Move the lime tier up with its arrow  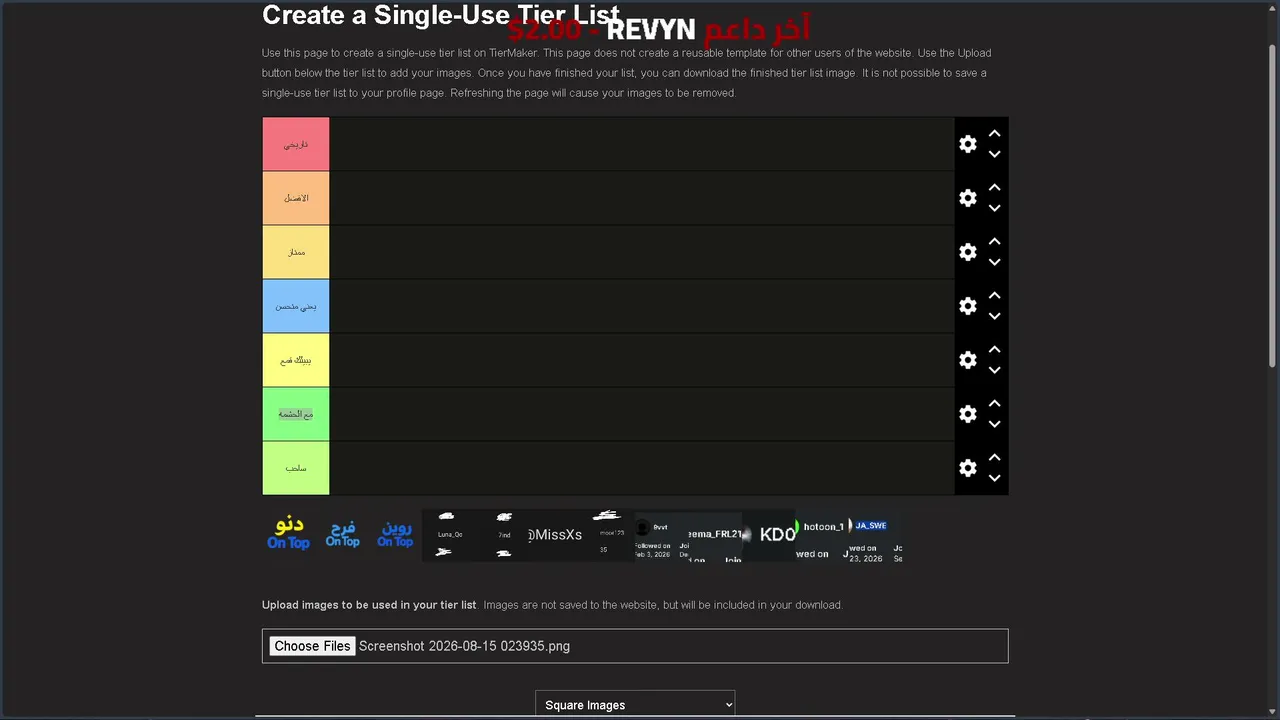tap(994, 457)
